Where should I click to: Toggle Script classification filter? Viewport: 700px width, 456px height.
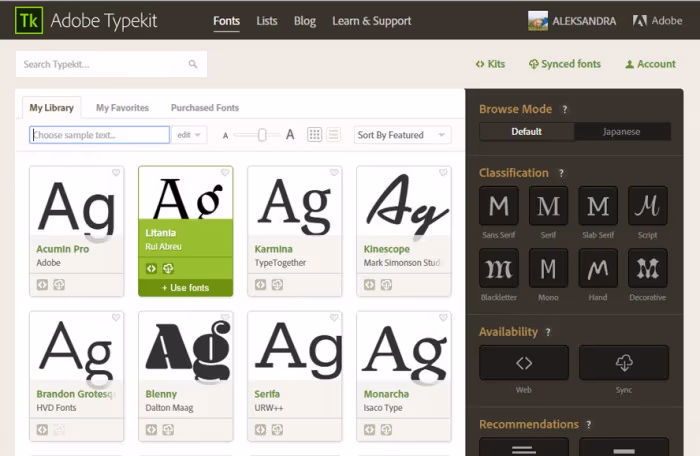(x=648, y=206)
